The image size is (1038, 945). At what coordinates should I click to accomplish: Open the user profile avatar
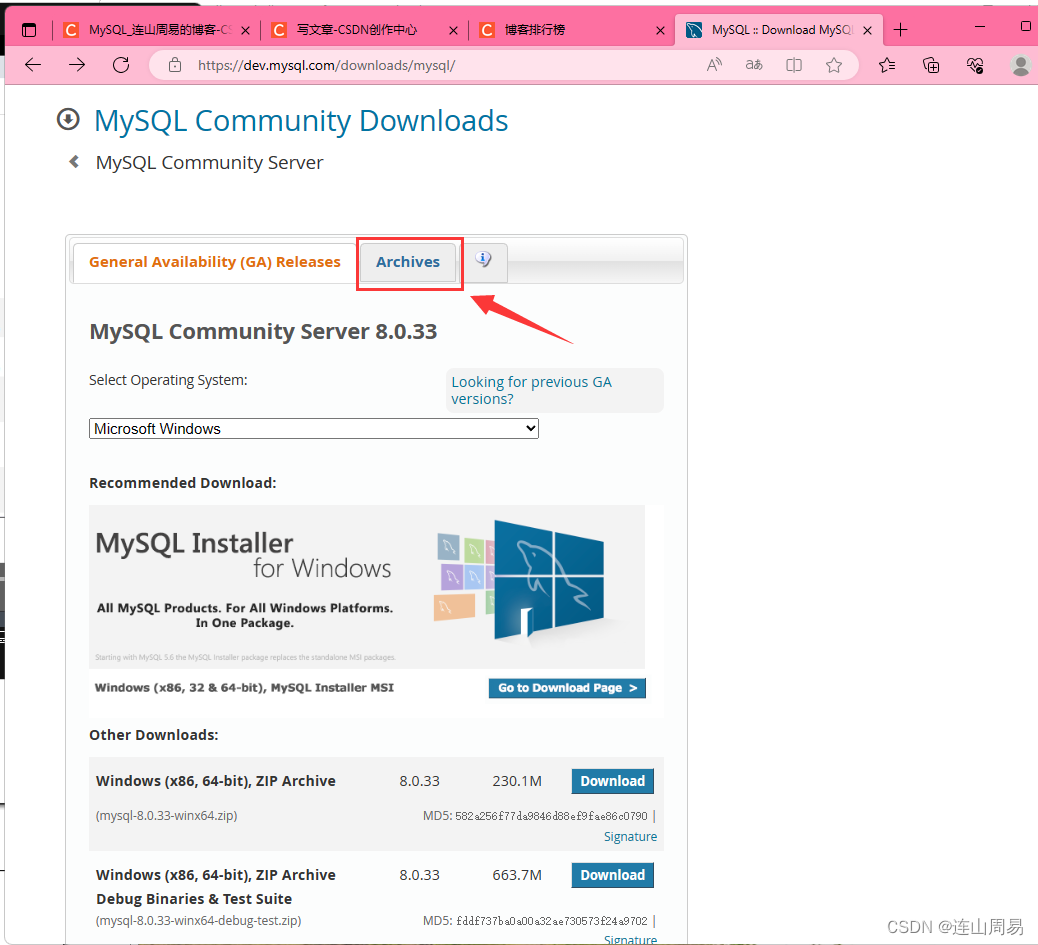point(1021,65)
